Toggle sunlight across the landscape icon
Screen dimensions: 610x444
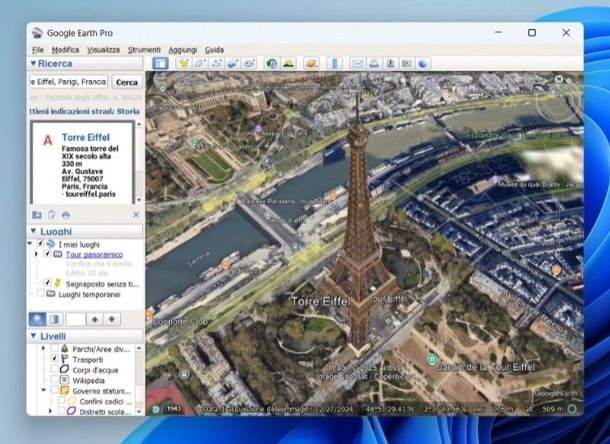click(288, 63)
